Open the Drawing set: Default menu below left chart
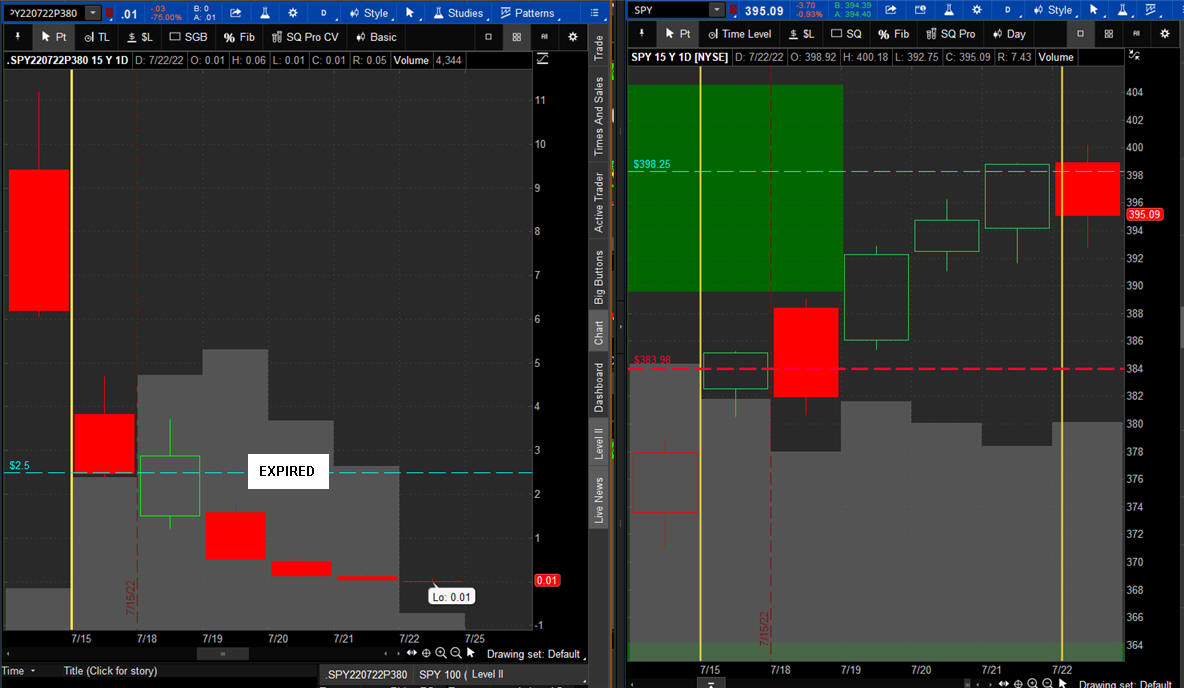Screen dimensions: 1184x688 [x=535, y=654]
